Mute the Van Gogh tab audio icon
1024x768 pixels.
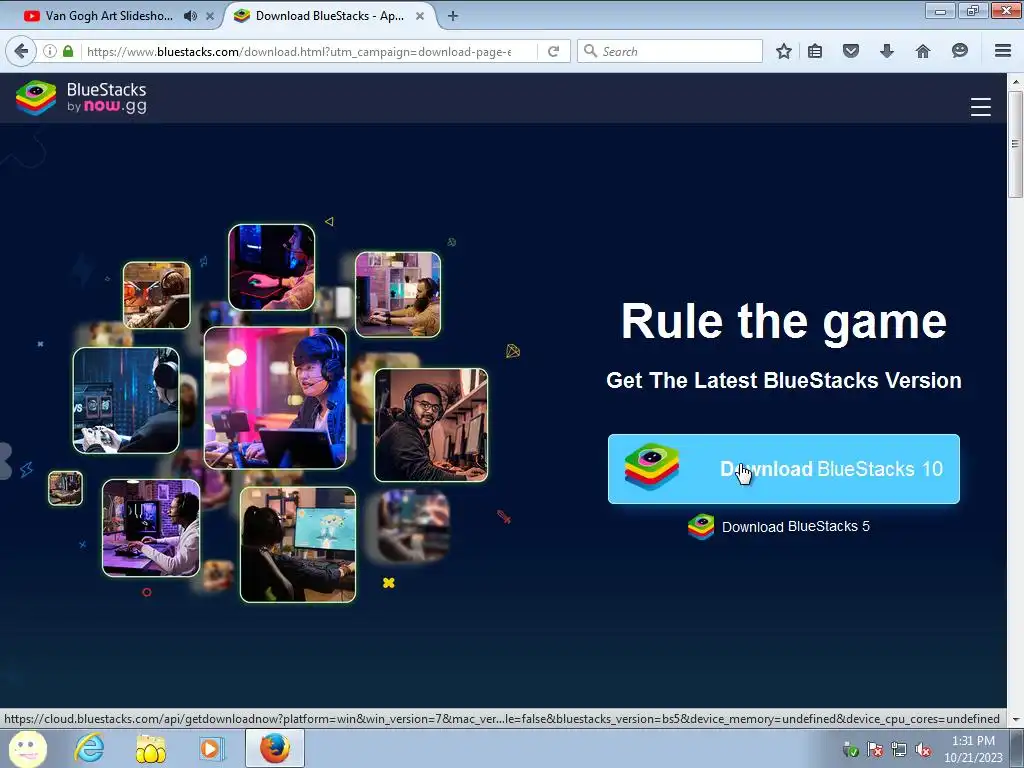tap(190, 16)
